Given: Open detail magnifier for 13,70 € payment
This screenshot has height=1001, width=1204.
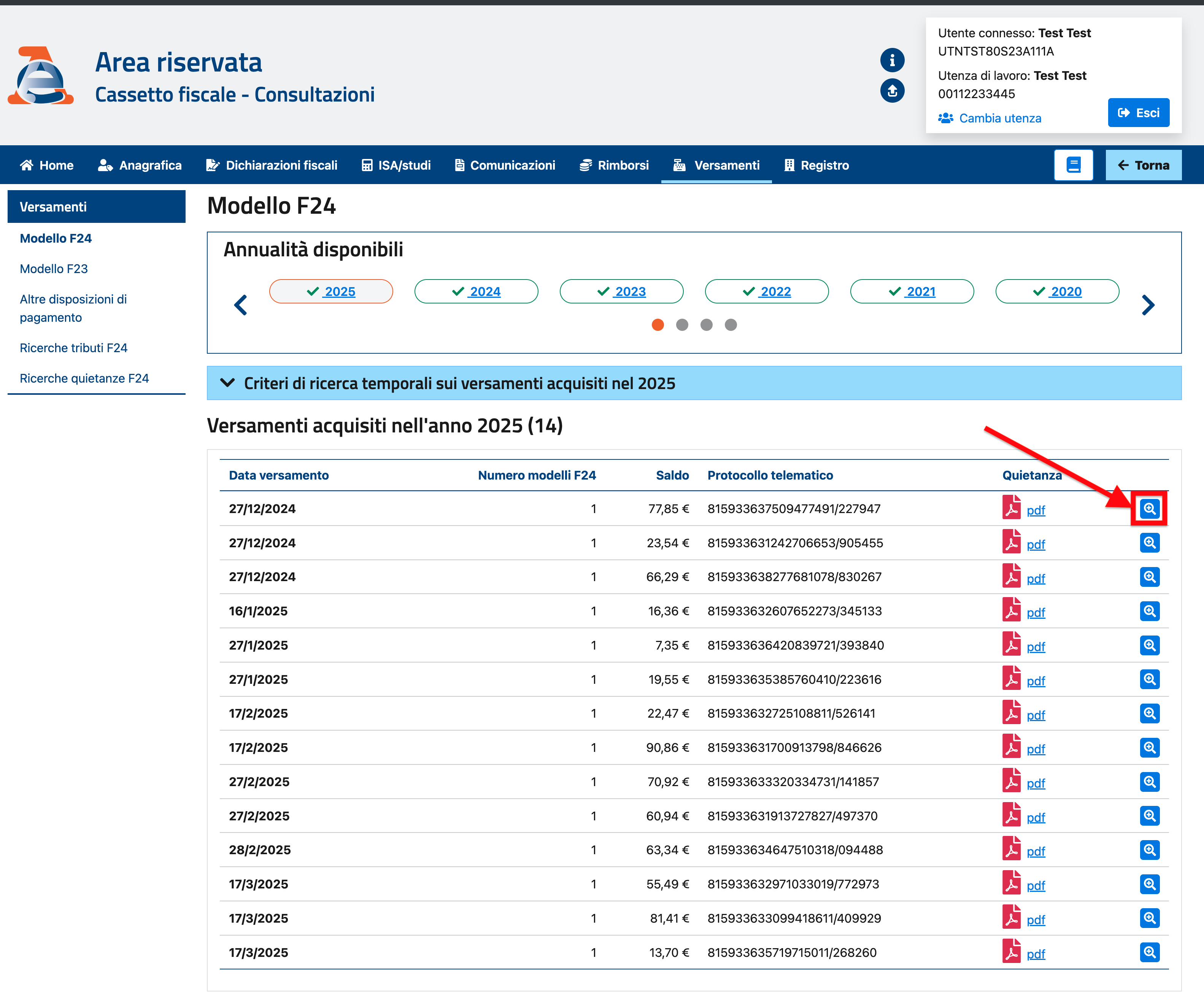Looking at the screenshot, I should coord(1150,952).
